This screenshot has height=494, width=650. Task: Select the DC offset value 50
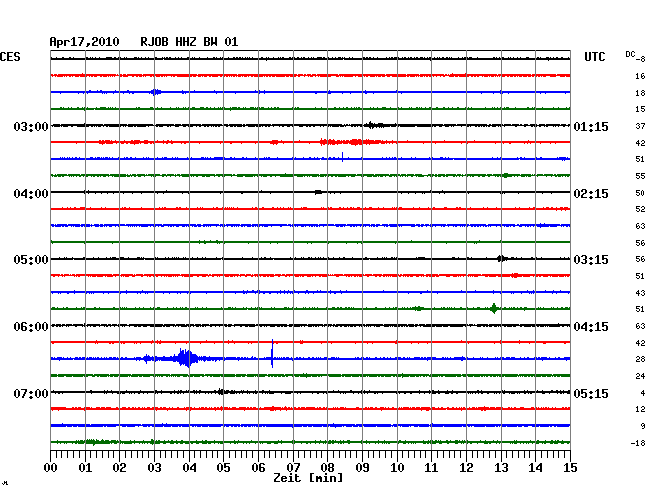[640, 193]
